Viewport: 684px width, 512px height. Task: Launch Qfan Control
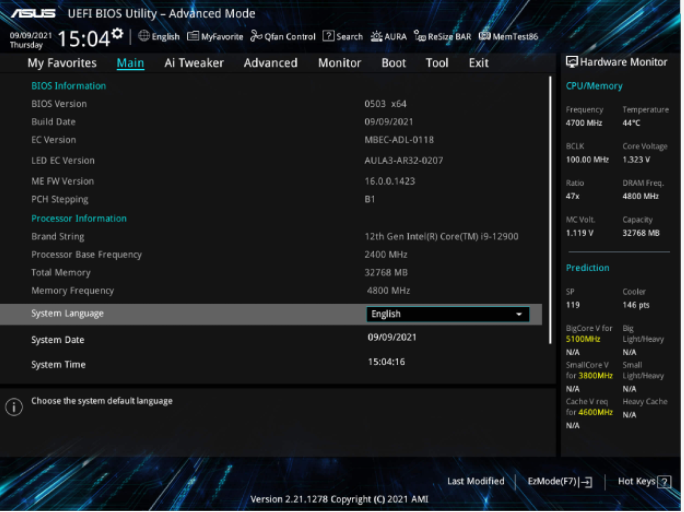[283, 37]
